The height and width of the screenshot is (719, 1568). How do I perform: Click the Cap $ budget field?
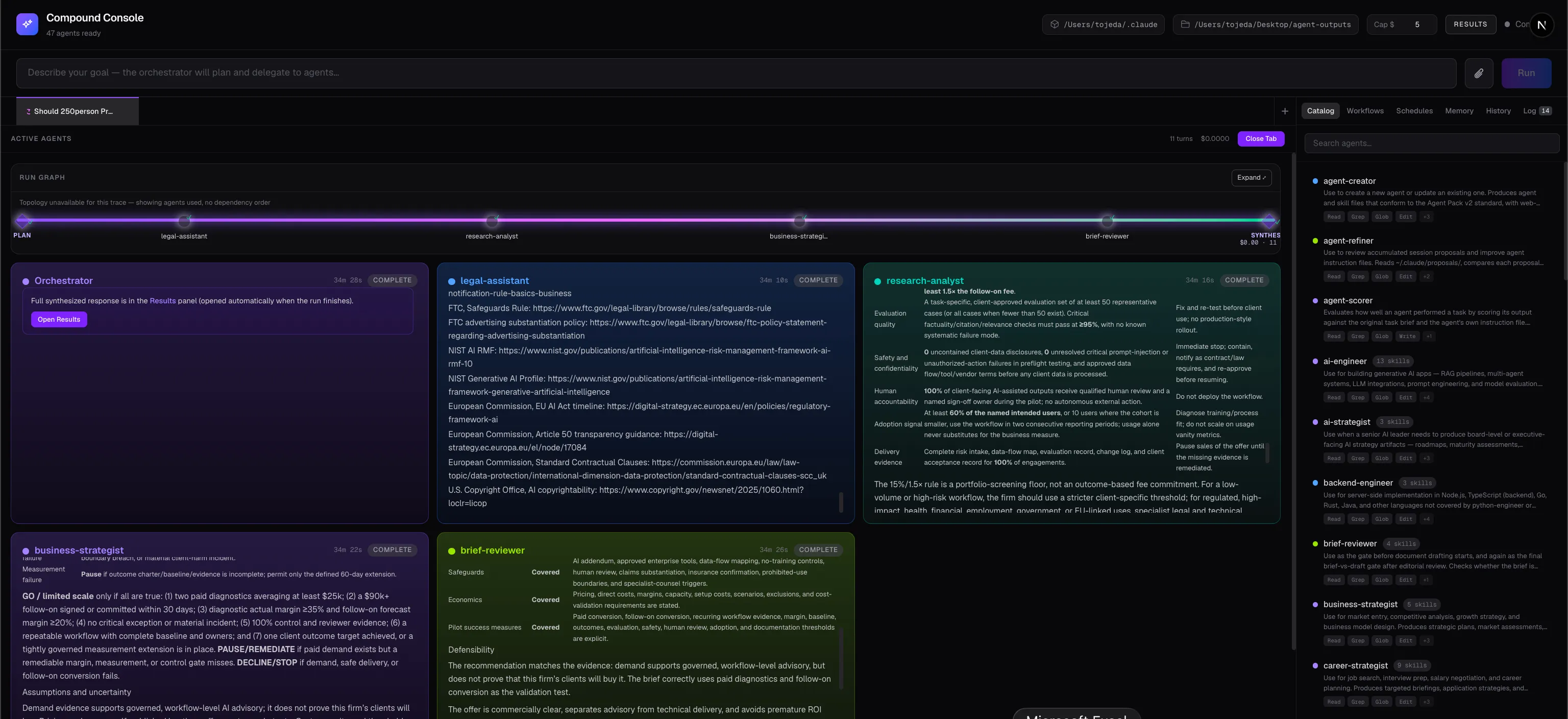pyautogui.click(x=1401, y=25)
